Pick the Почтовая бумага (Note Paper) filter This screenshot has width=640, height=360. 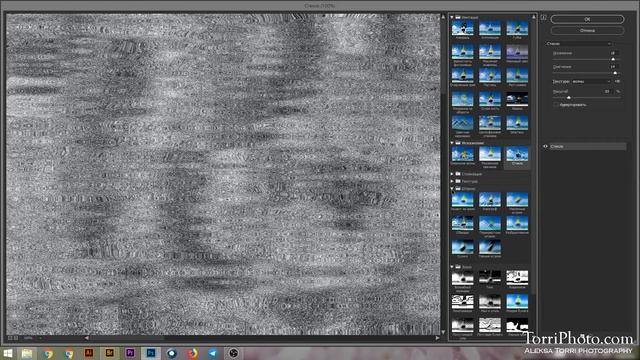coord(490,326)
